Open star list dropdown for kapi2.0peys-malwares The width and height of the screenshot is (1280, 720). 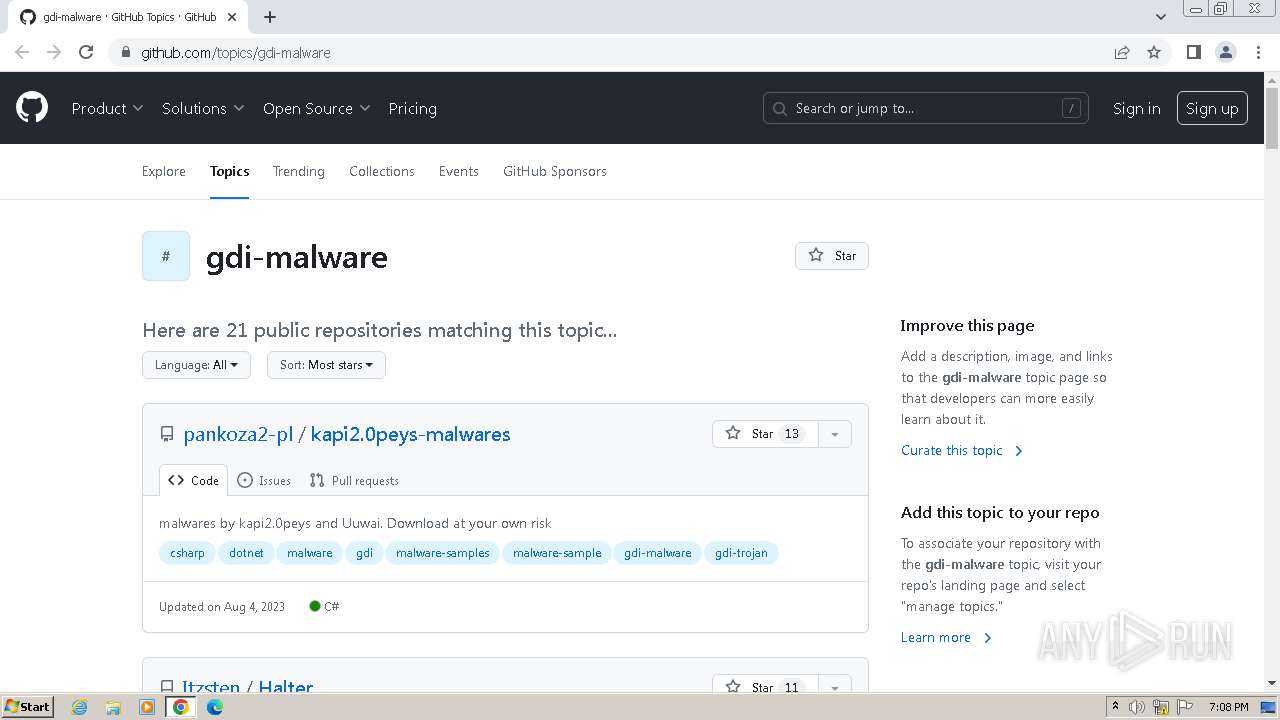pyautogui.click(x=835, y=433)
